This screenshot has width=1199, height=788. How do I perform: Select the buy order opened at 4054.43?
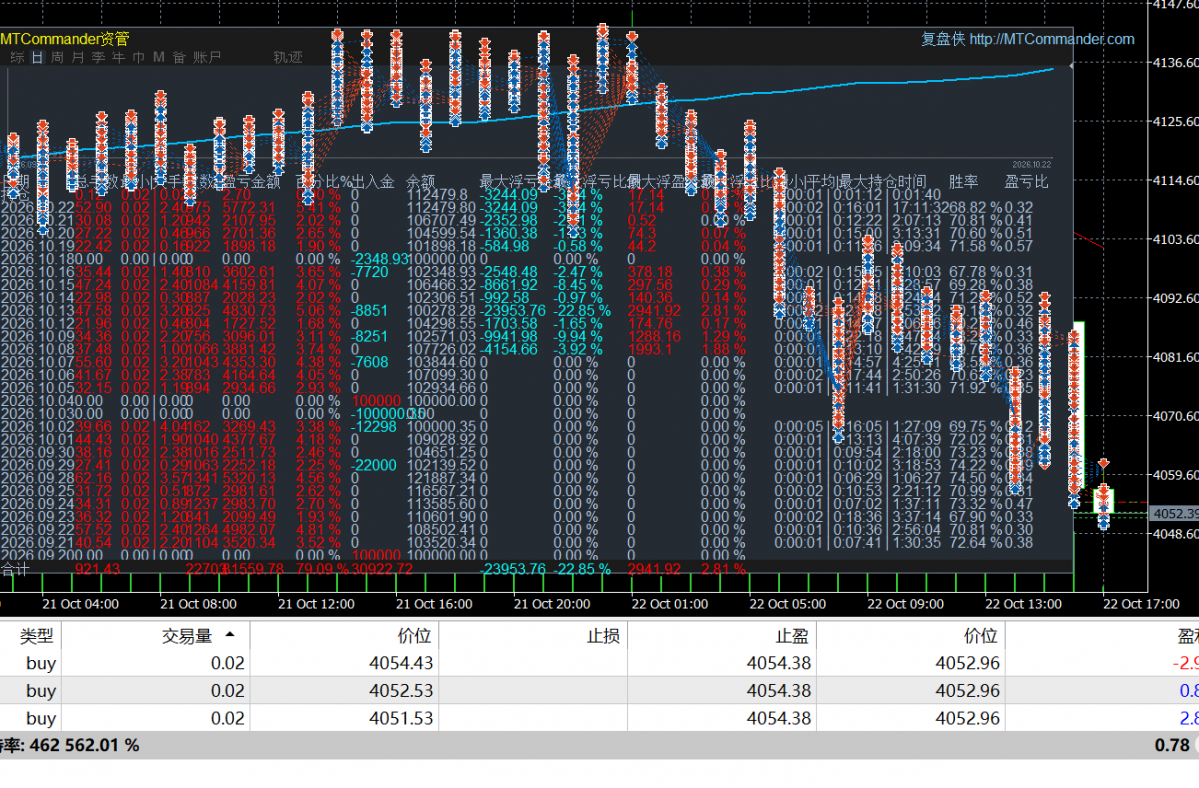tap(600, 663)
